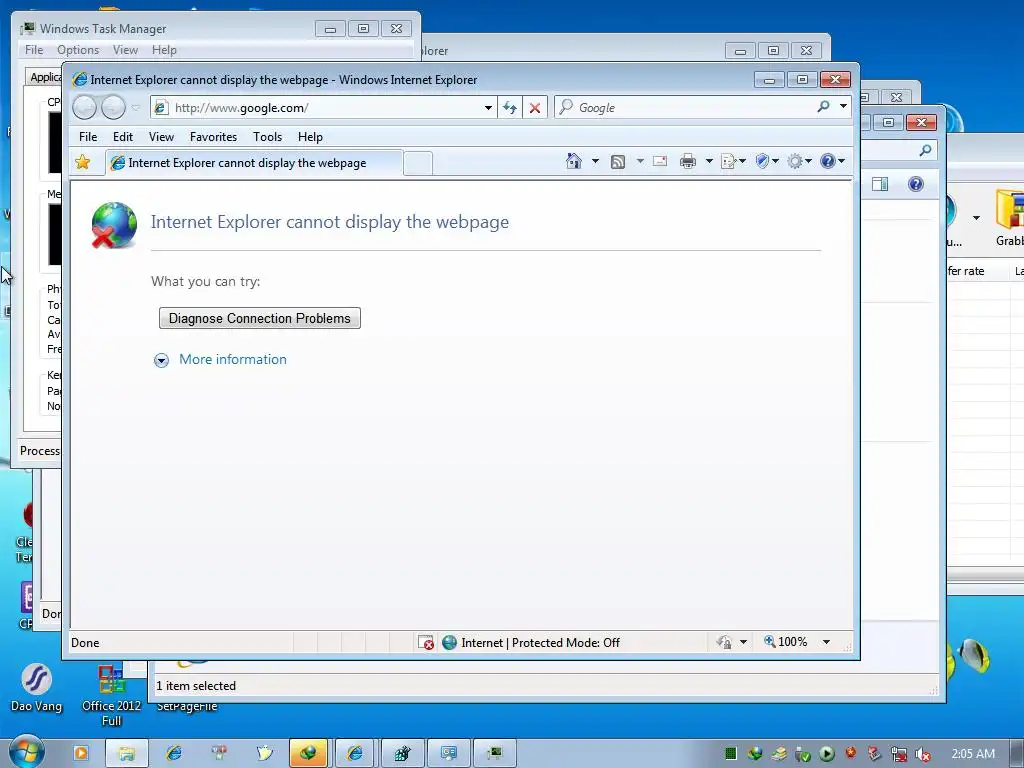The height and width of the screenshot is (768, 1024).
Task: Open the Print options dropdown arrow
Action: 709,161
